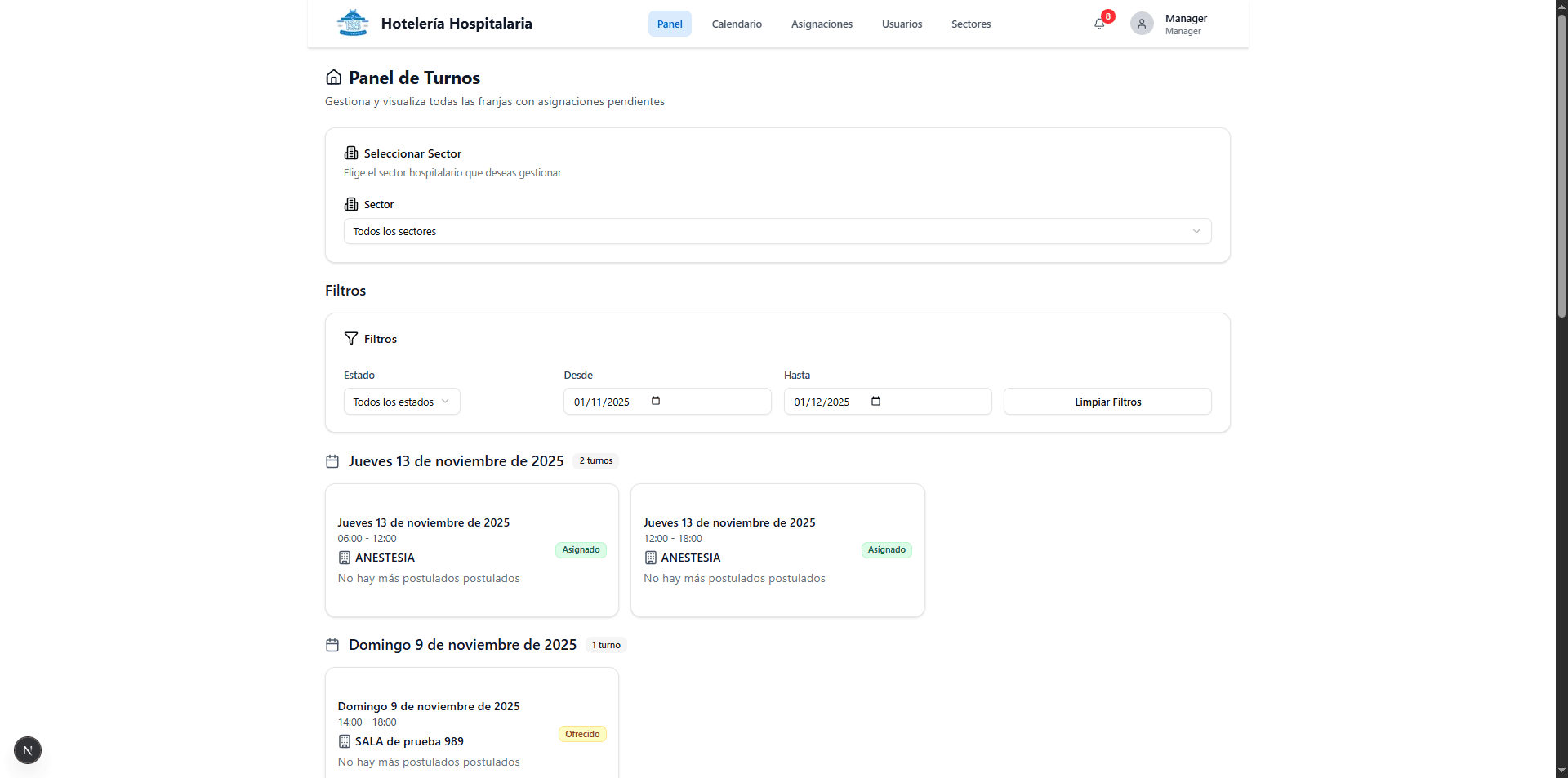The width and height of the screenshot is (1568, 778).
Task: Click the home icon beside Panel de Turnos
Action: 333,77
